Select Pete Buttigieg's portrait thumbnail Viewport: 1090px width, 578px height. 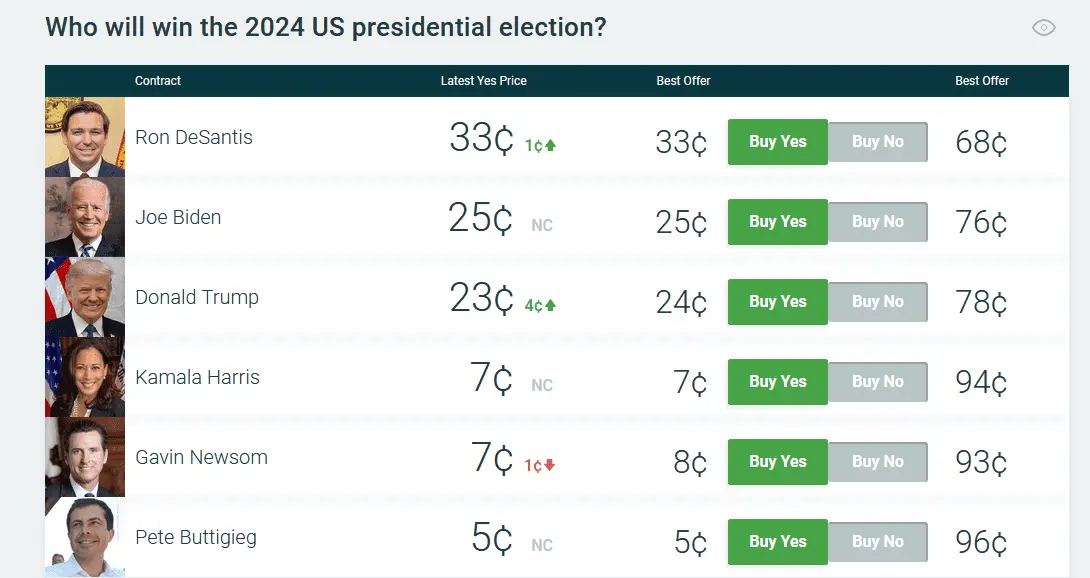click(85, 537)
